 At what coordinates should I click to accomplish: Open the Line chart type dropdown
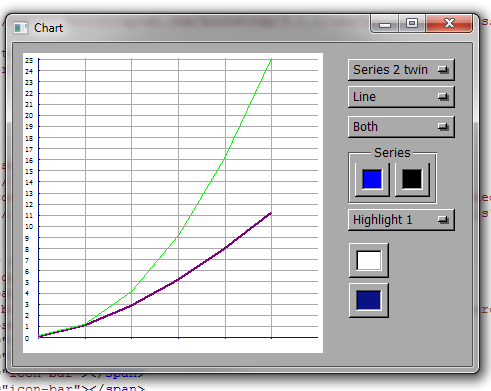(401, 97)
